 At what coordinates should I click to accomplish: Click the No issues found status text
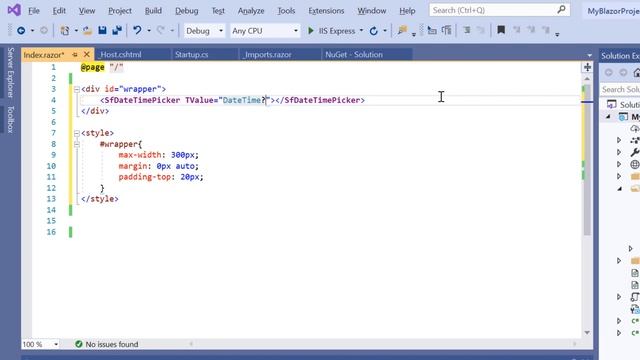(x=112, y=344)
